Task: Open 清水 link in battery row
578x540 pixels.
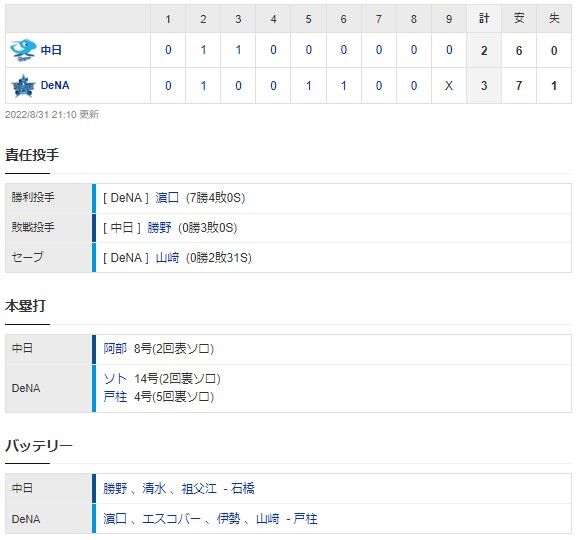Action: [154, 488]
